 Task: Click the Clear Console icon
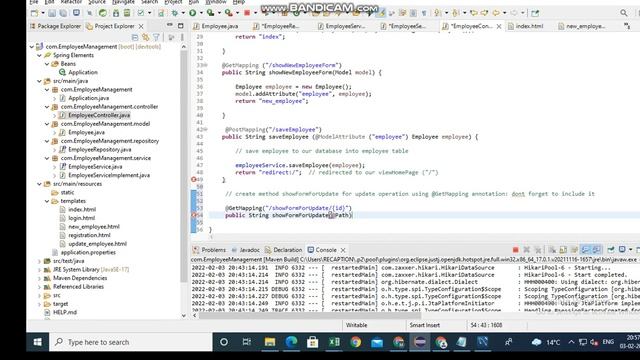(x=552, y=250)
